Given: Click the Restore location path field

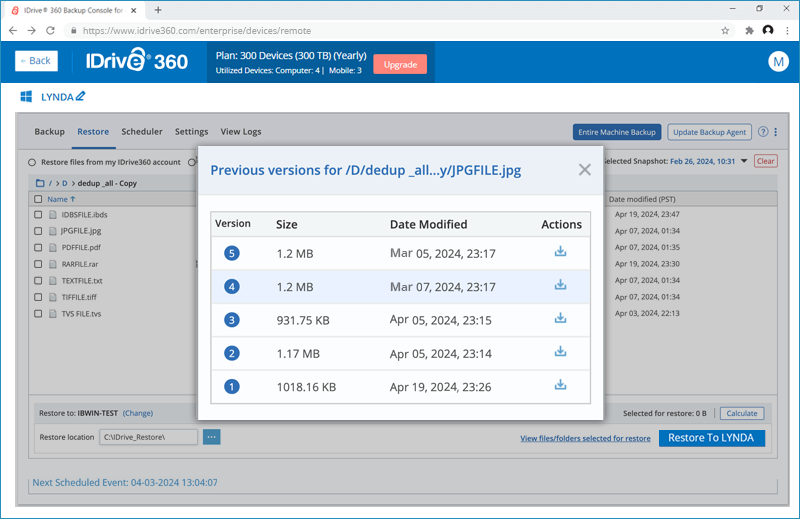Looking at the screenshot, I should click(x=148, y=437).
